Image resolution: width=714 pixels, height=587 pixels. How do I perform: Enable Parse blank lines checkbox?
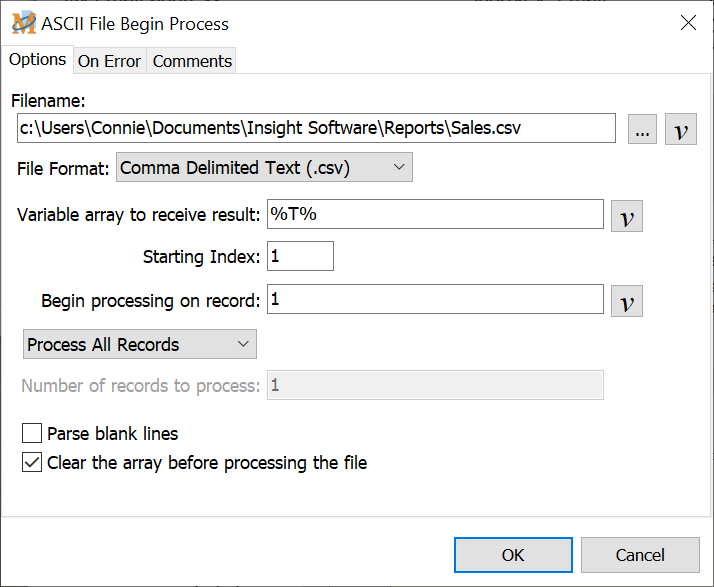[x=32, y=434]
